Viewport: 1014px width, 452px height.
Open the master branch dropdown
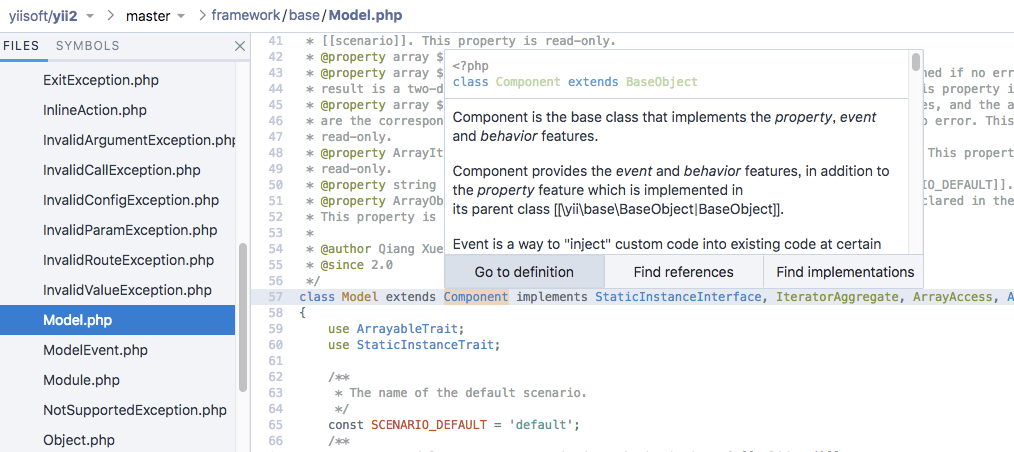pos(155,16)
